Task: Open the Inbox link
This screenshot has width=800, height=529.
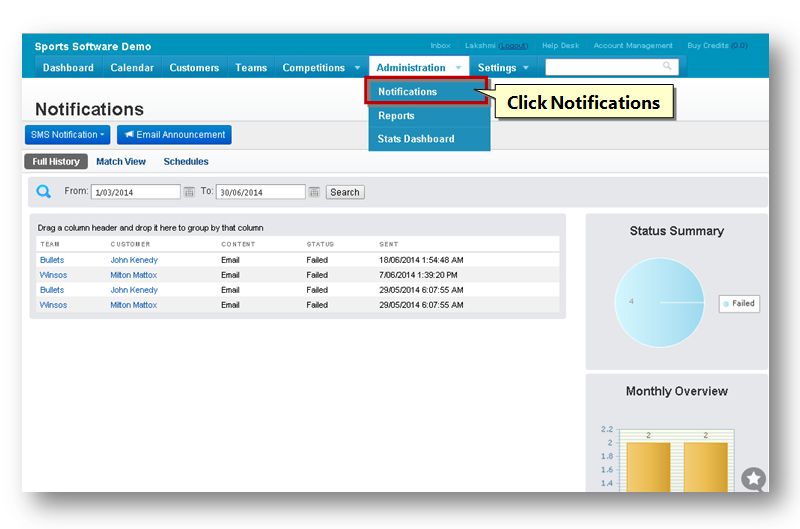Action: point(440,45)
